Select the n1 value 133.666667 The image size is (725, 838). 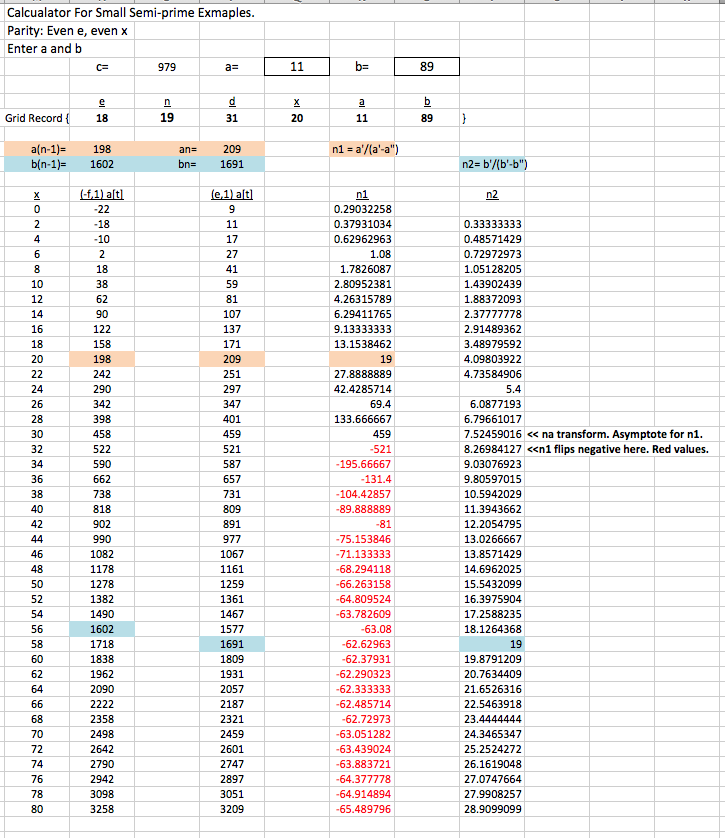(362, 419)
